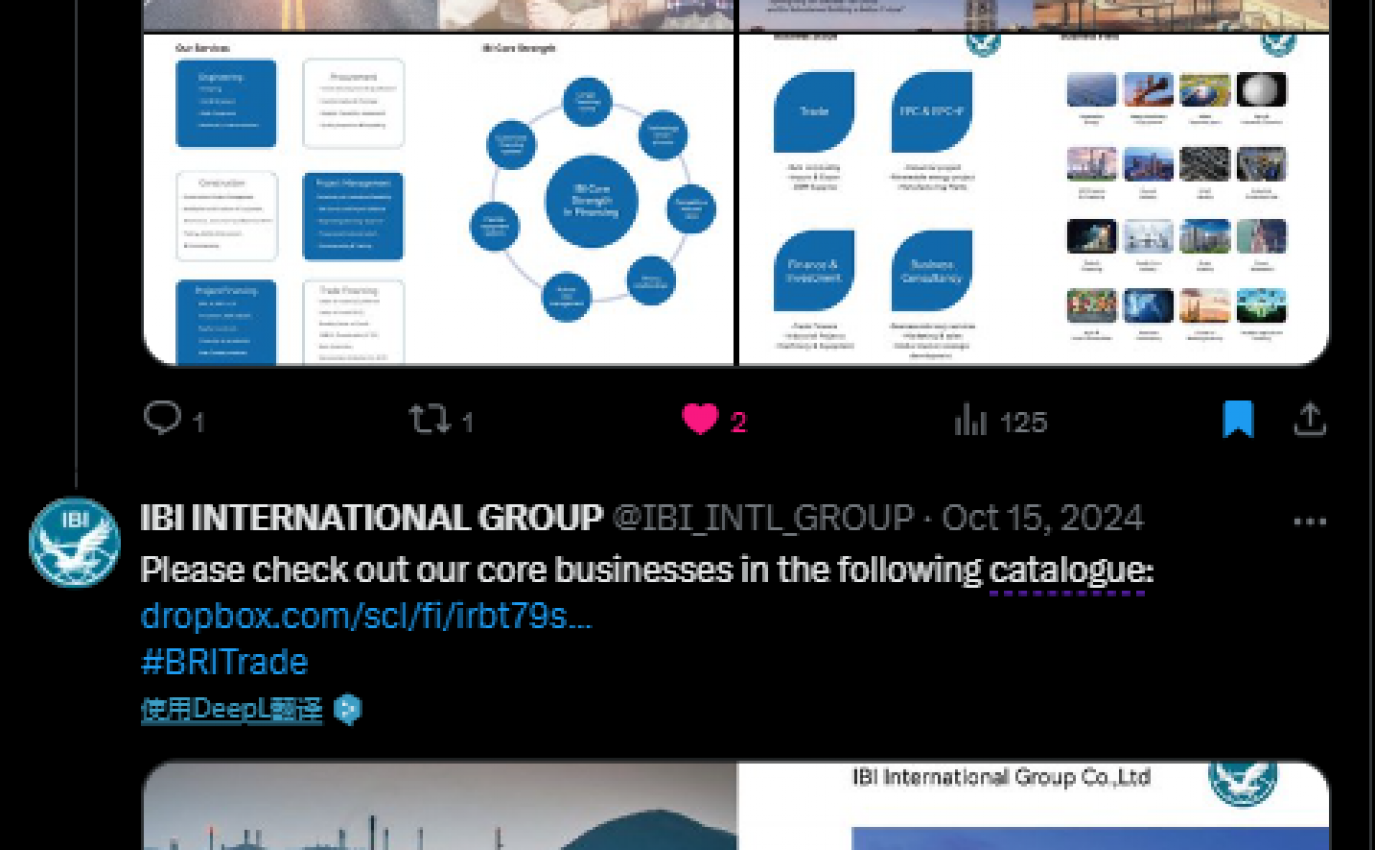Open the Trade and EPC business slide
The width and height of the screenshot is (1375, 850).
click(x=1034, y=199)
